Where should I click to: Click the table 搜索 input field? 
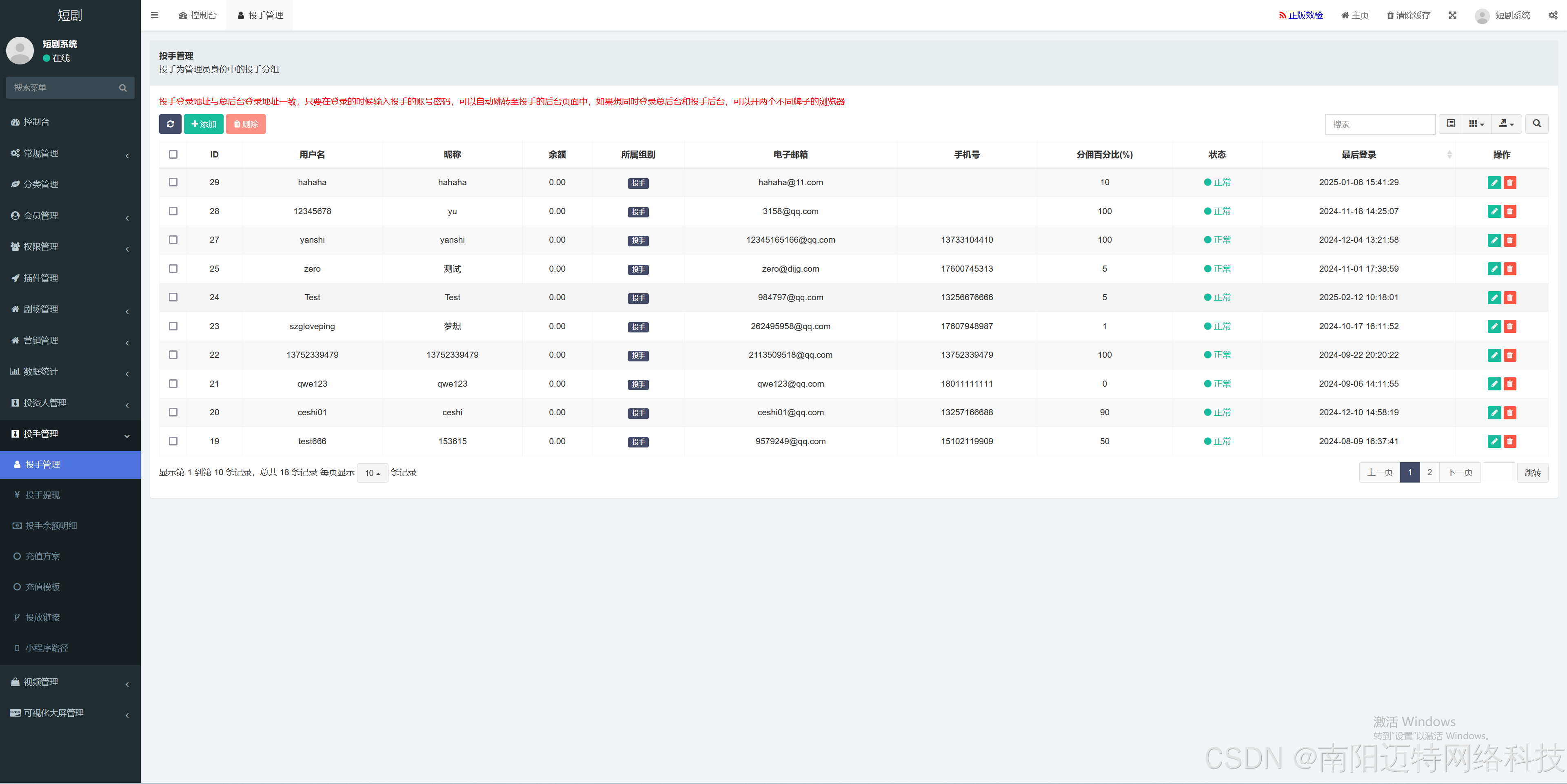(1379, 124)
